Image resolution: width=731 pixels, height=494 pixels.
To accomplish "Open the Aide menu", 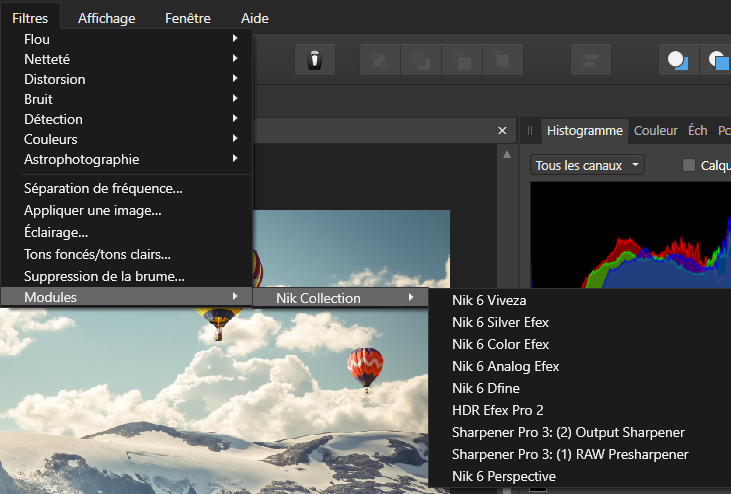I will (255, 18).
